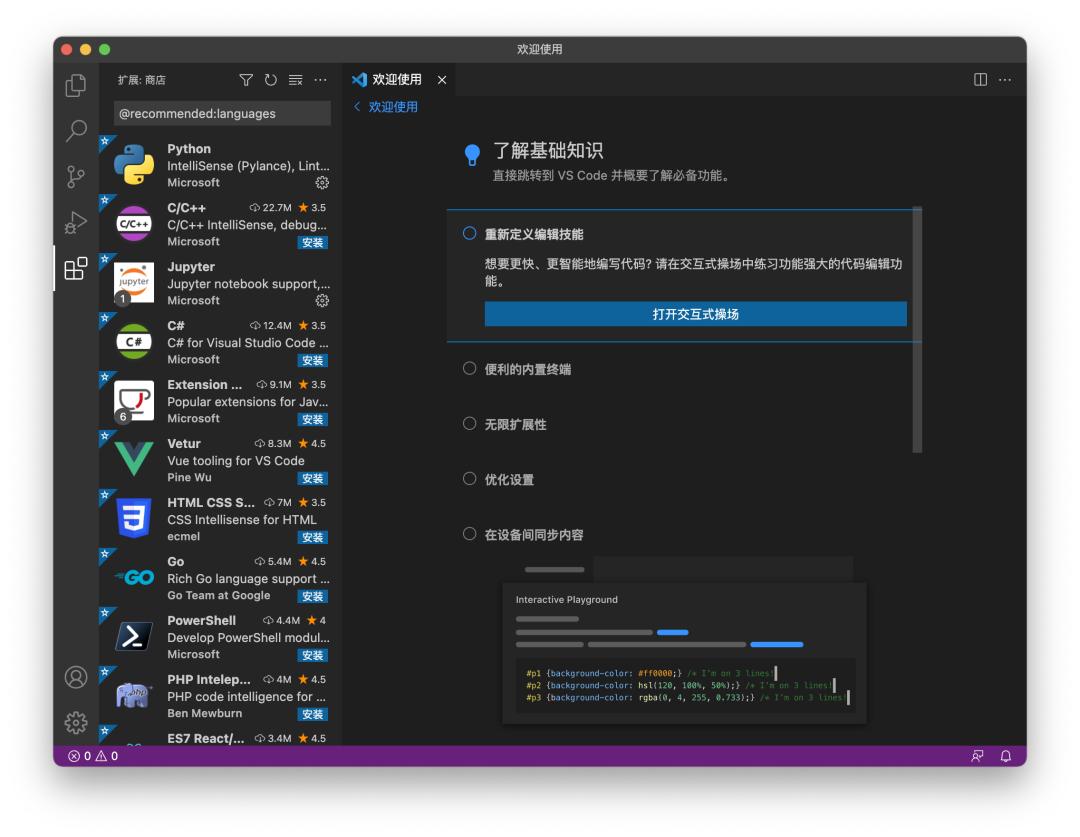Click 打开交互式操场 button
The width and height of the screenshot is (1080, 837).
click(x=695, y=314)
